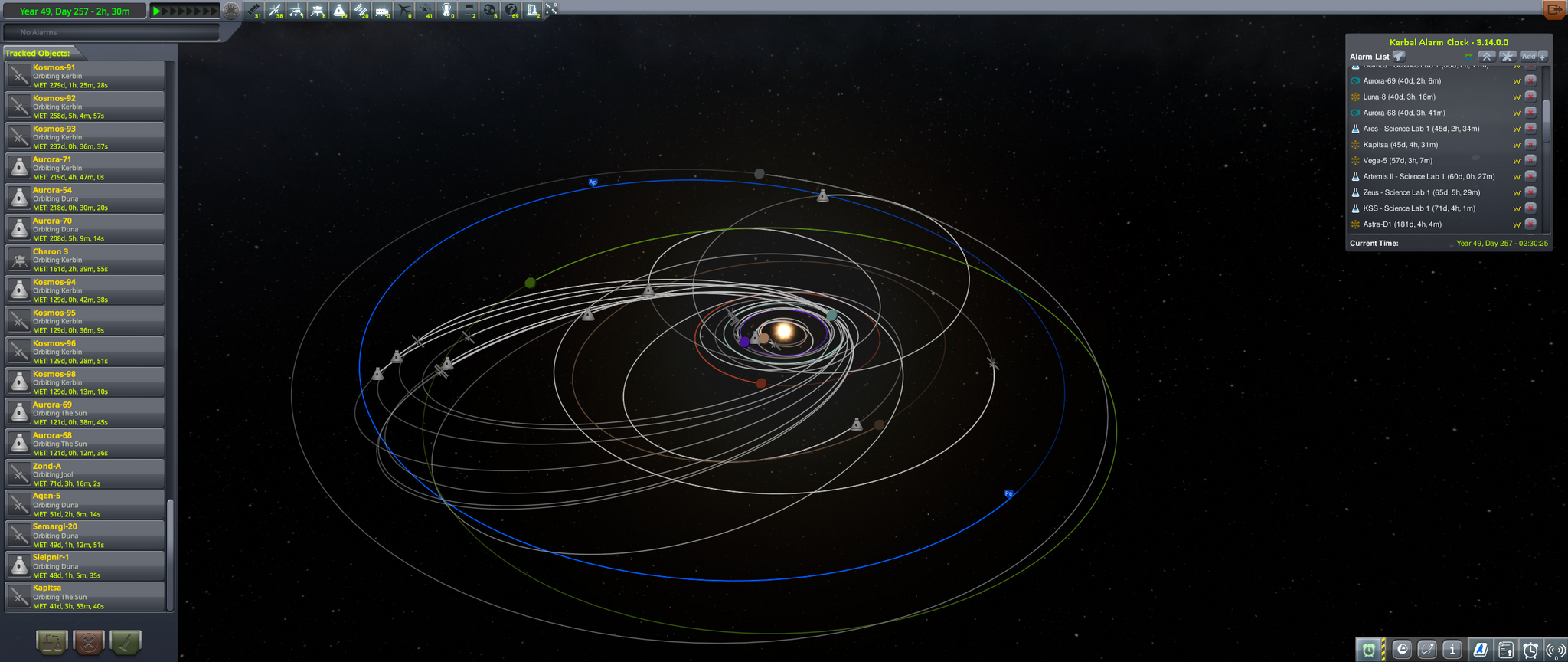
Task: Select Charon 3 orbiting Kerbin
Action: [x=85, y=260]
